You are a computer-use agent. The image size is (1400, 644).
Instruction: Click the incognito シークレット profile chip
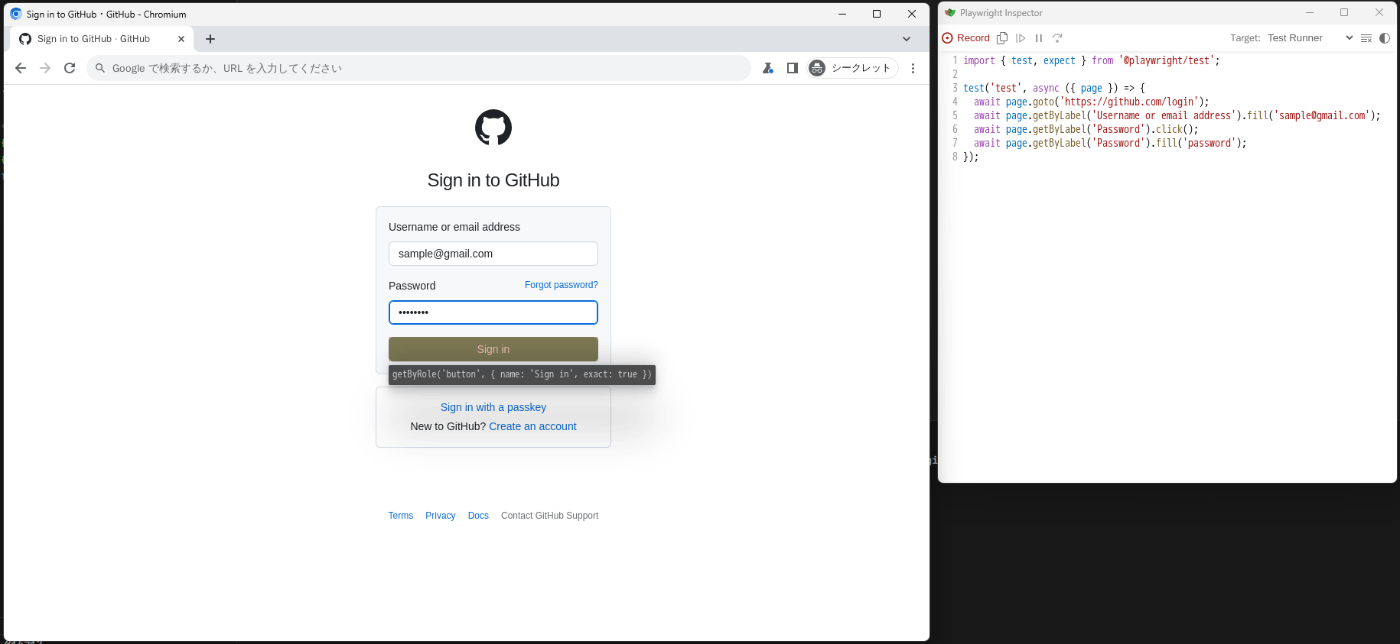coord(851,68)
